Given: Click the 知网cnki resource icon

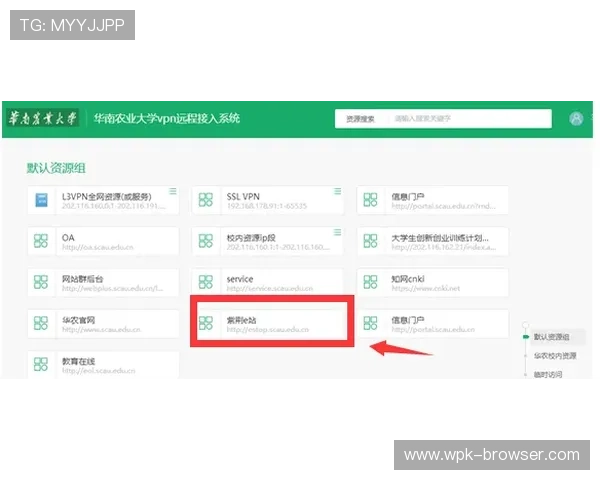Looking at the screenshot, I should 370,282.
